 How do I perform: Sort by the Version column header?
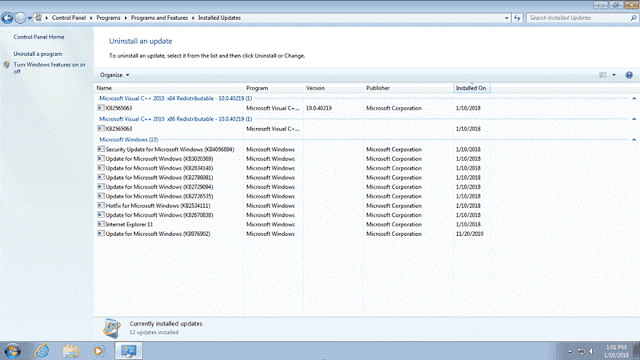click(x=333, y=88)
